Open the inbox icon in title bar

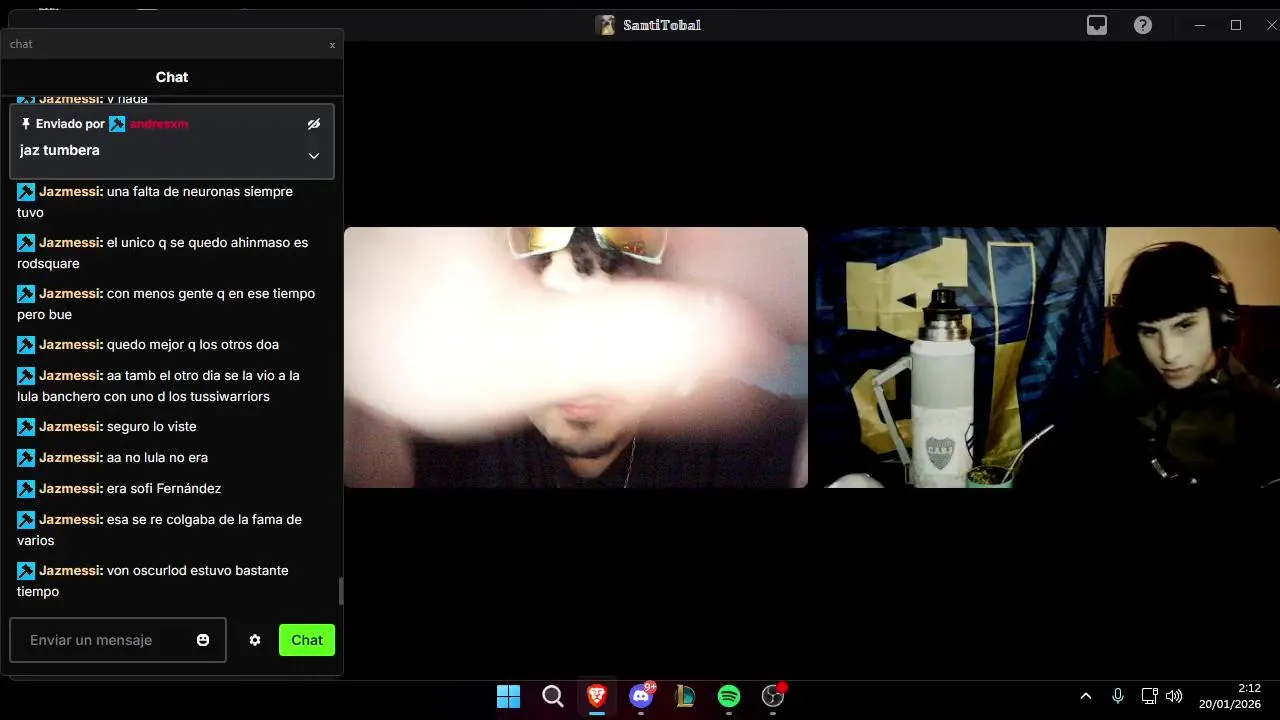(x=1097, y=25)
